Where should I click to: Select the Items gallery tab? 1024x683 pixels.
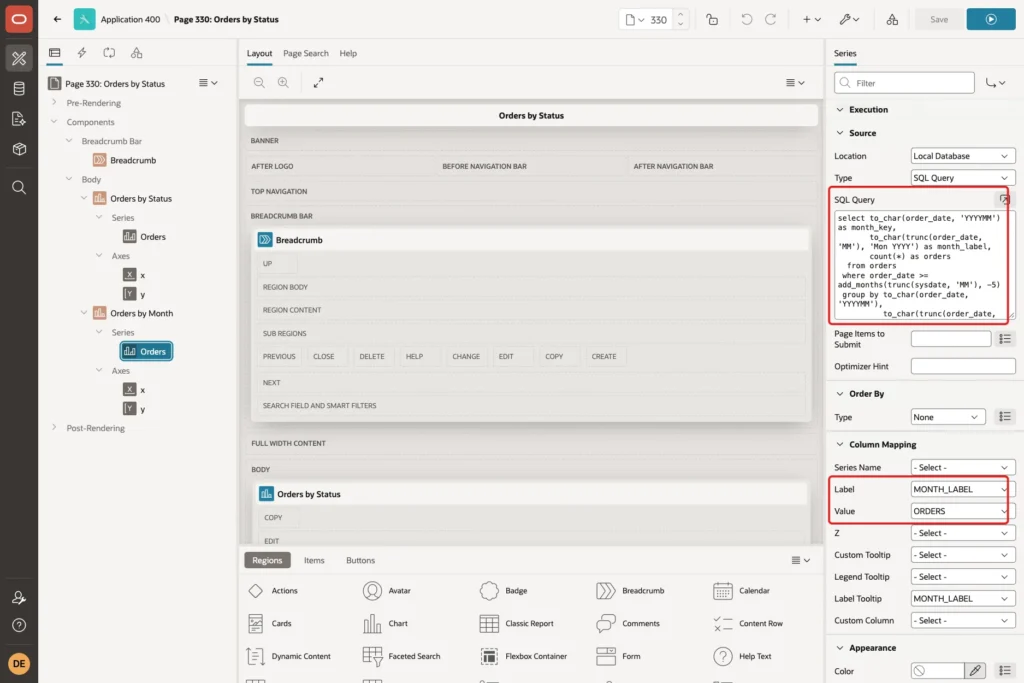click(314, 560)
